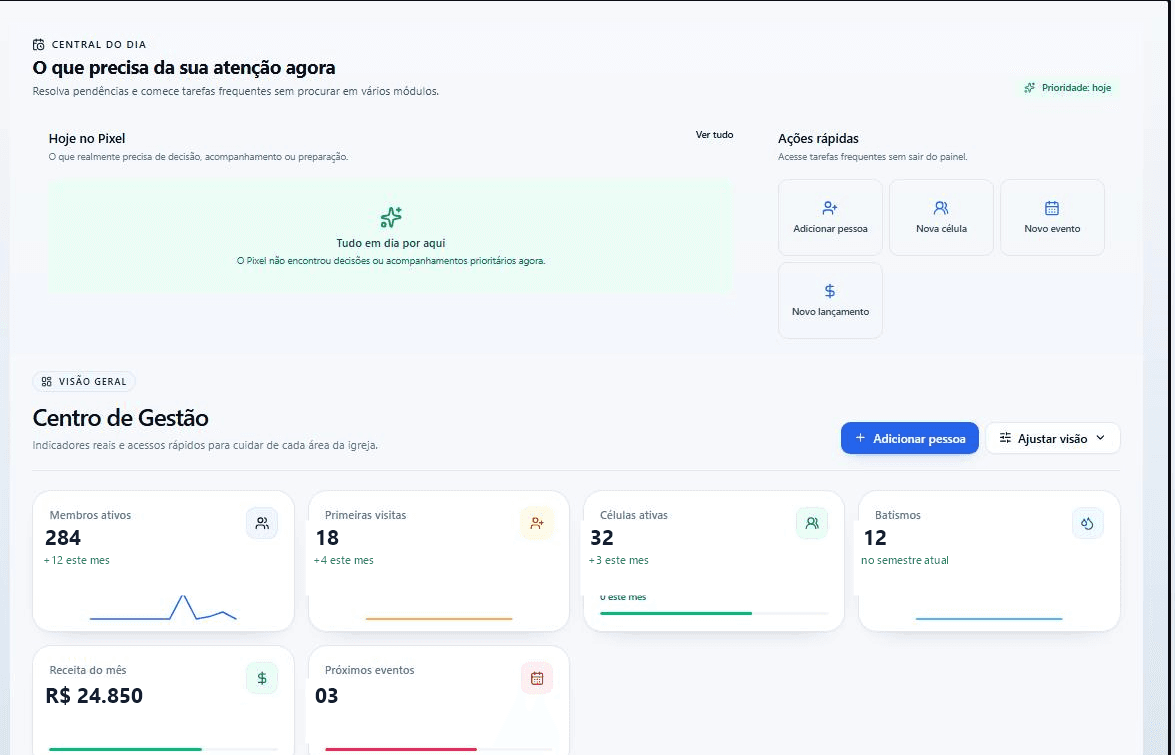Screen dimensions: 1175x755
Task: Click the grid icon in Visão Geral badge
Action: pos(46,382)
